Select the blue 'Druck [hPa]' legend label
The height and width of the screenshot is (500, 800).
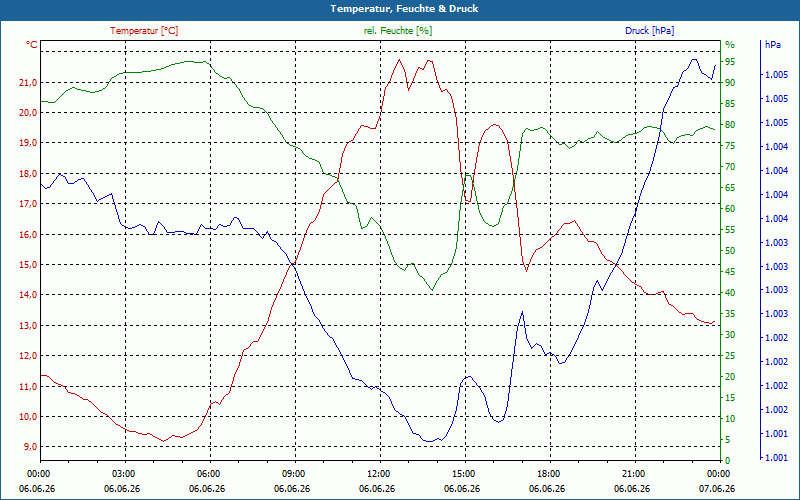point(649,31)
